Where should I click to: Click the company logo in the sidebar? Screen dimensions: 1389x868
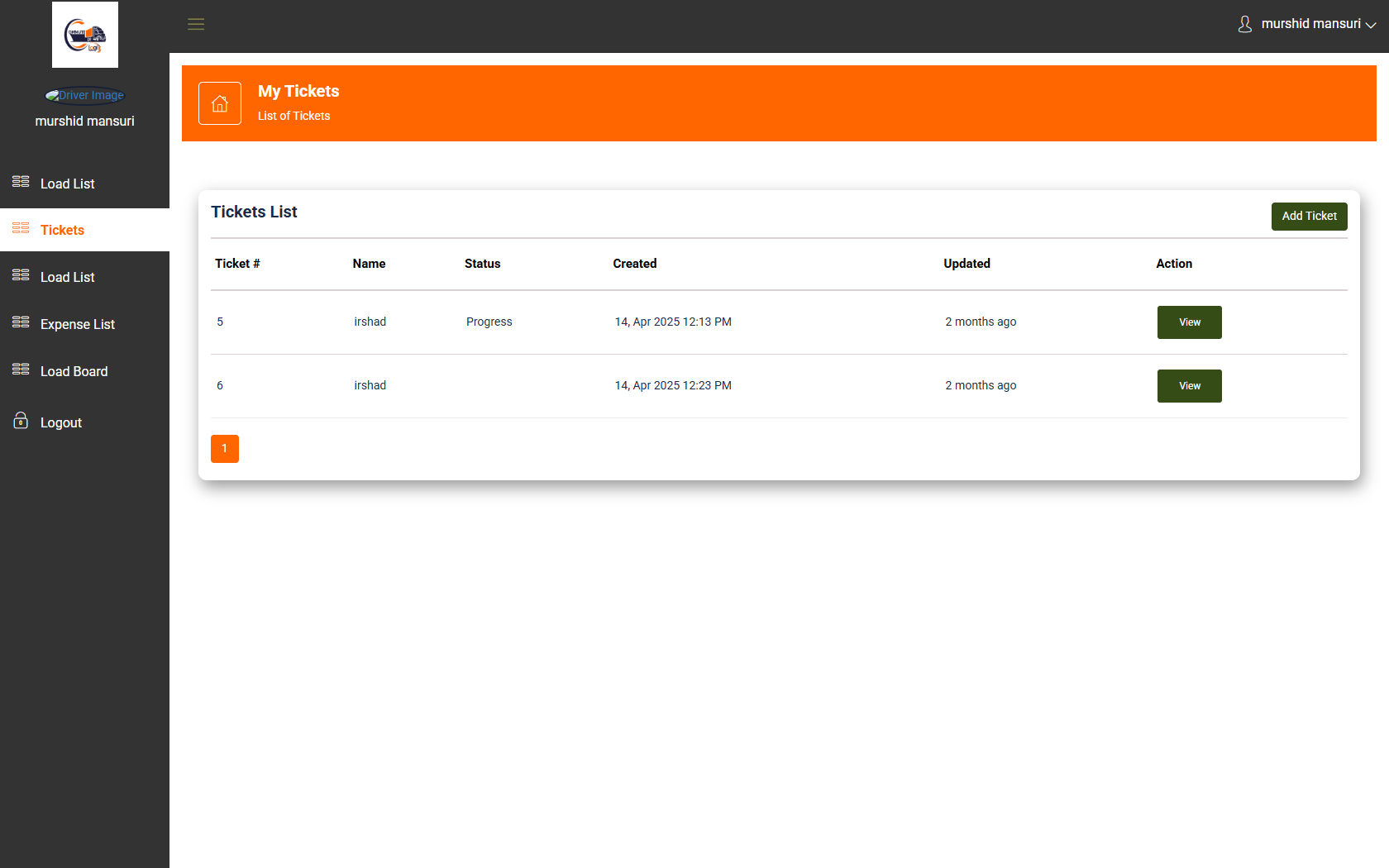coord(85,35)
